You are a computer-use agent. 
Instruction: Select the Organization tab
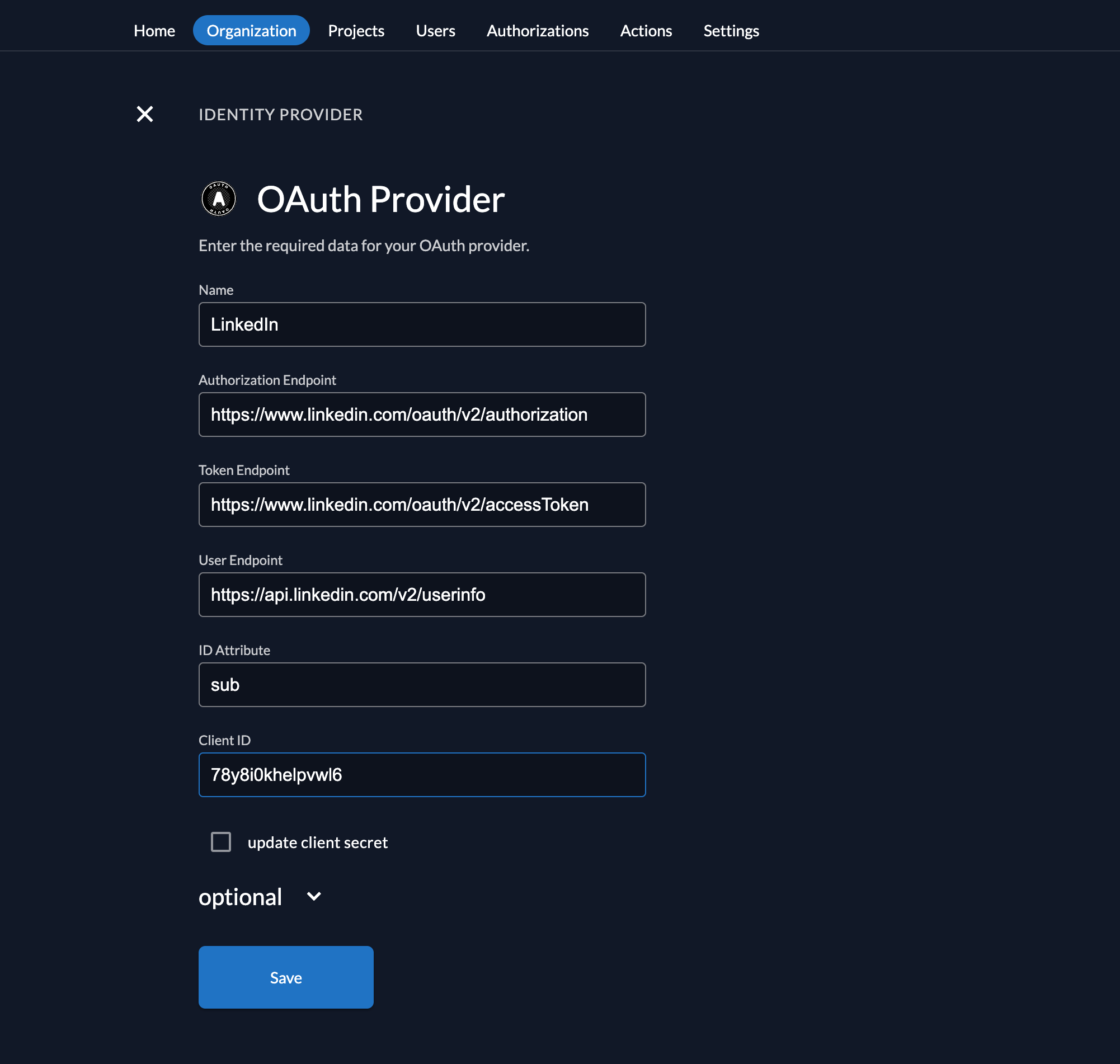click(x=251, y=31)
